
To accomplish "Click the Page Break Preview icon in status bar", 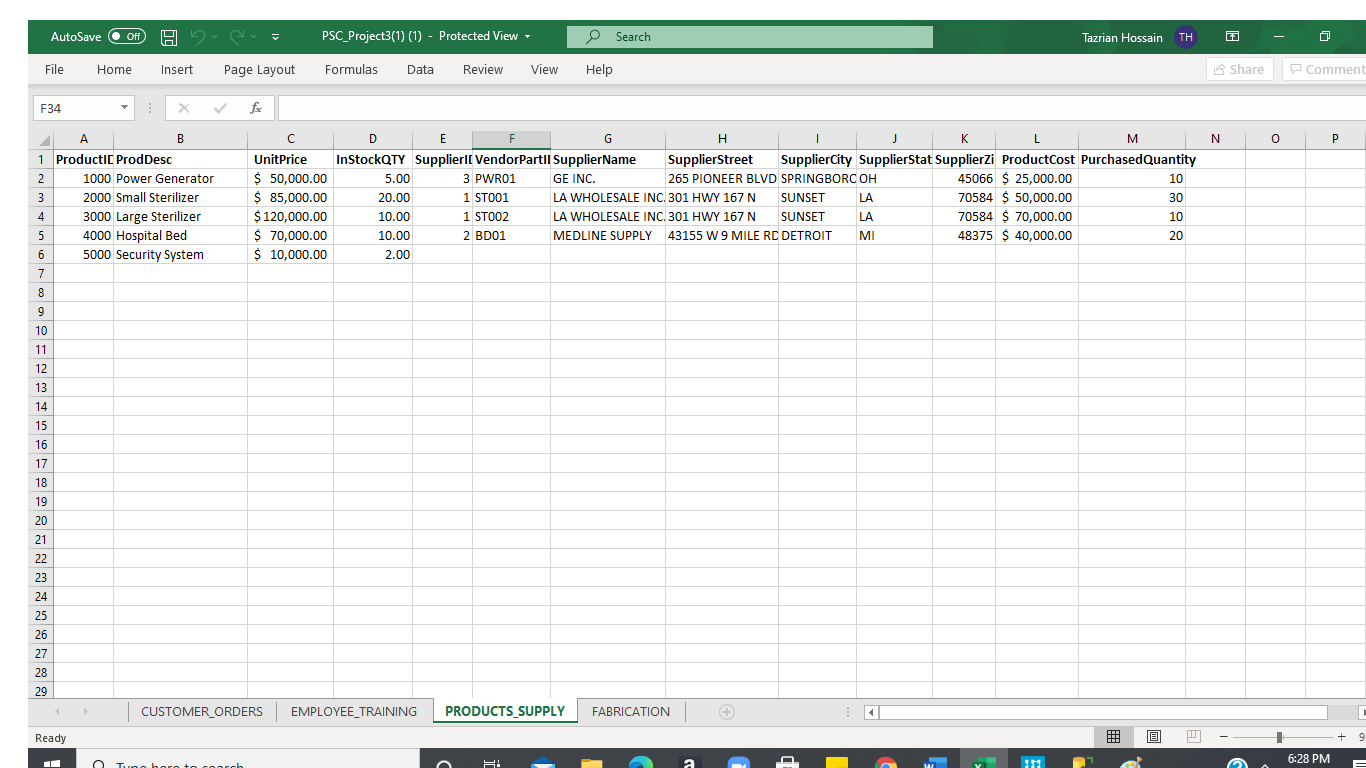I will coord(1192,736).
